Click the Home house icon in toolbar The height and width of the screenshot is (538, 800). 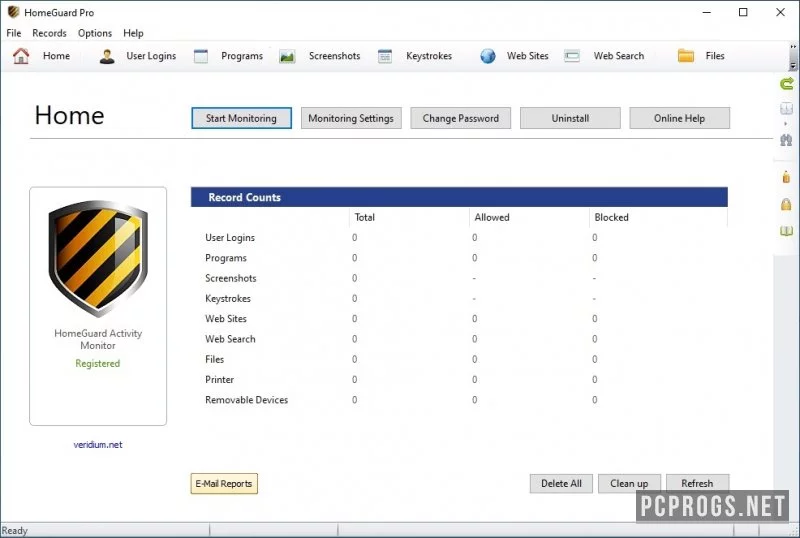click(21, 56)
